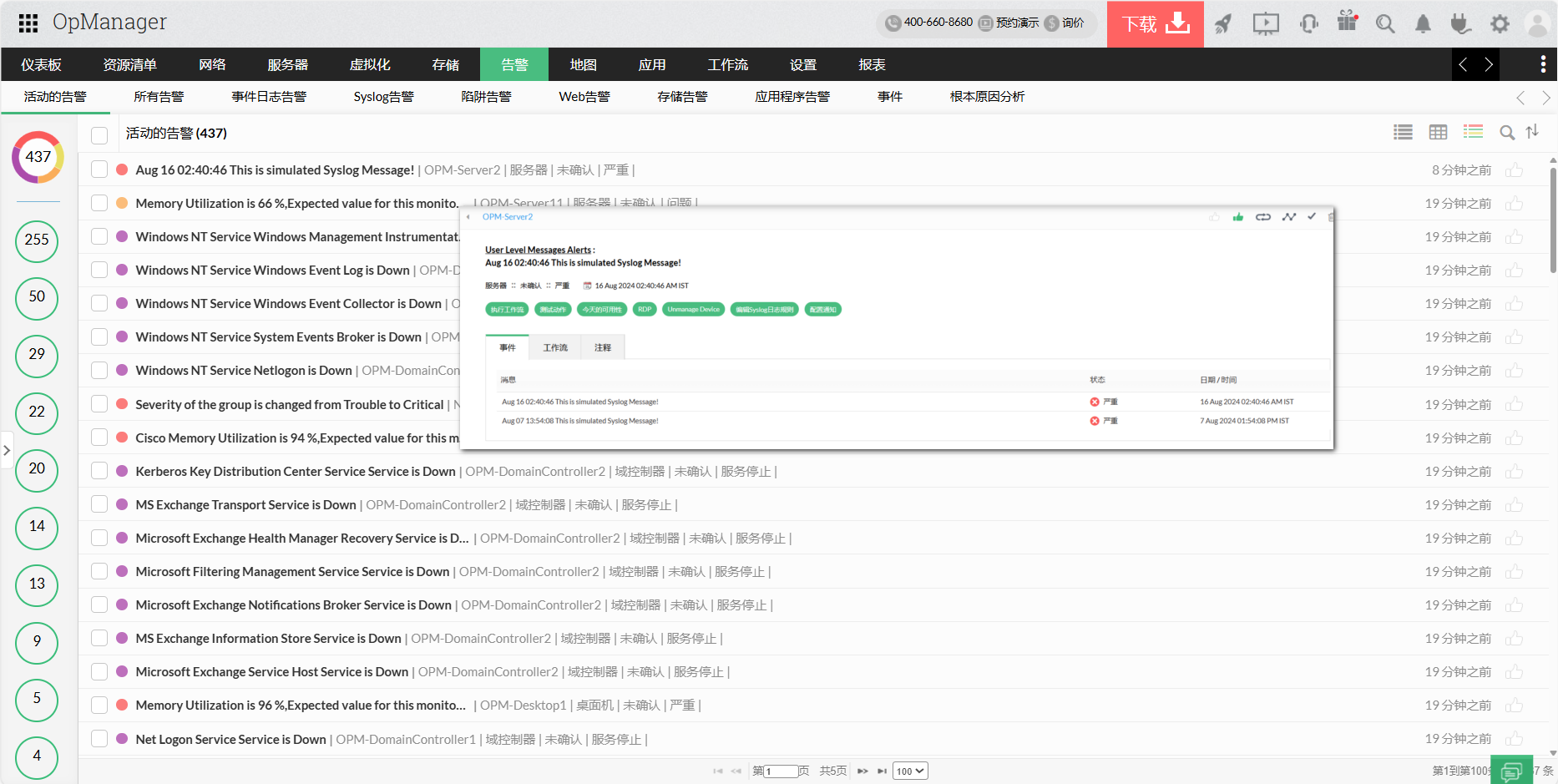Click the 437 total alarms severity donut

38,157
